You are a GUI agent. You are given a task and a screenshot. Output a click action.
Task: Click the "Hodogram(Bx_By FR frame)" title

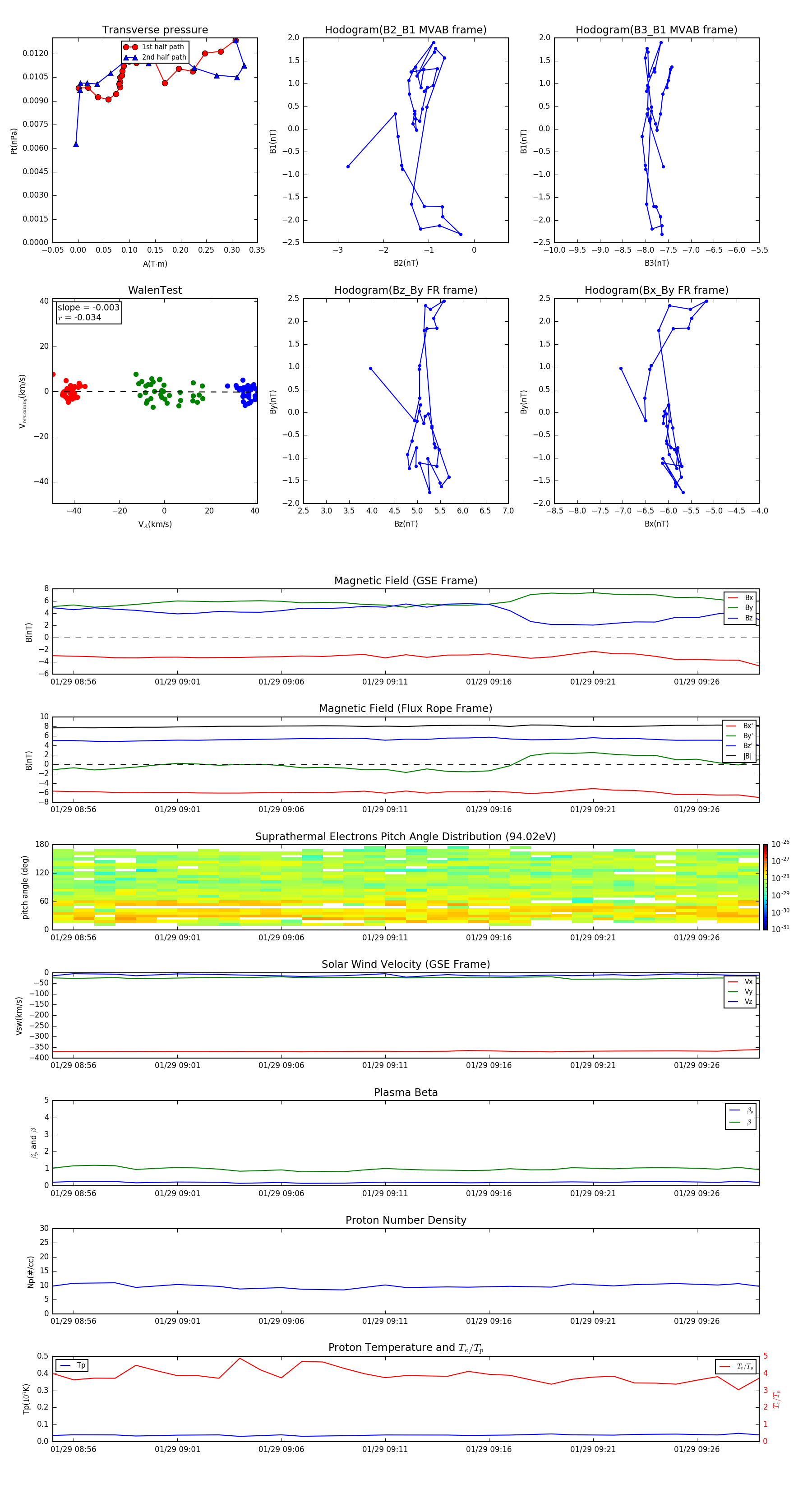point(656,290)
